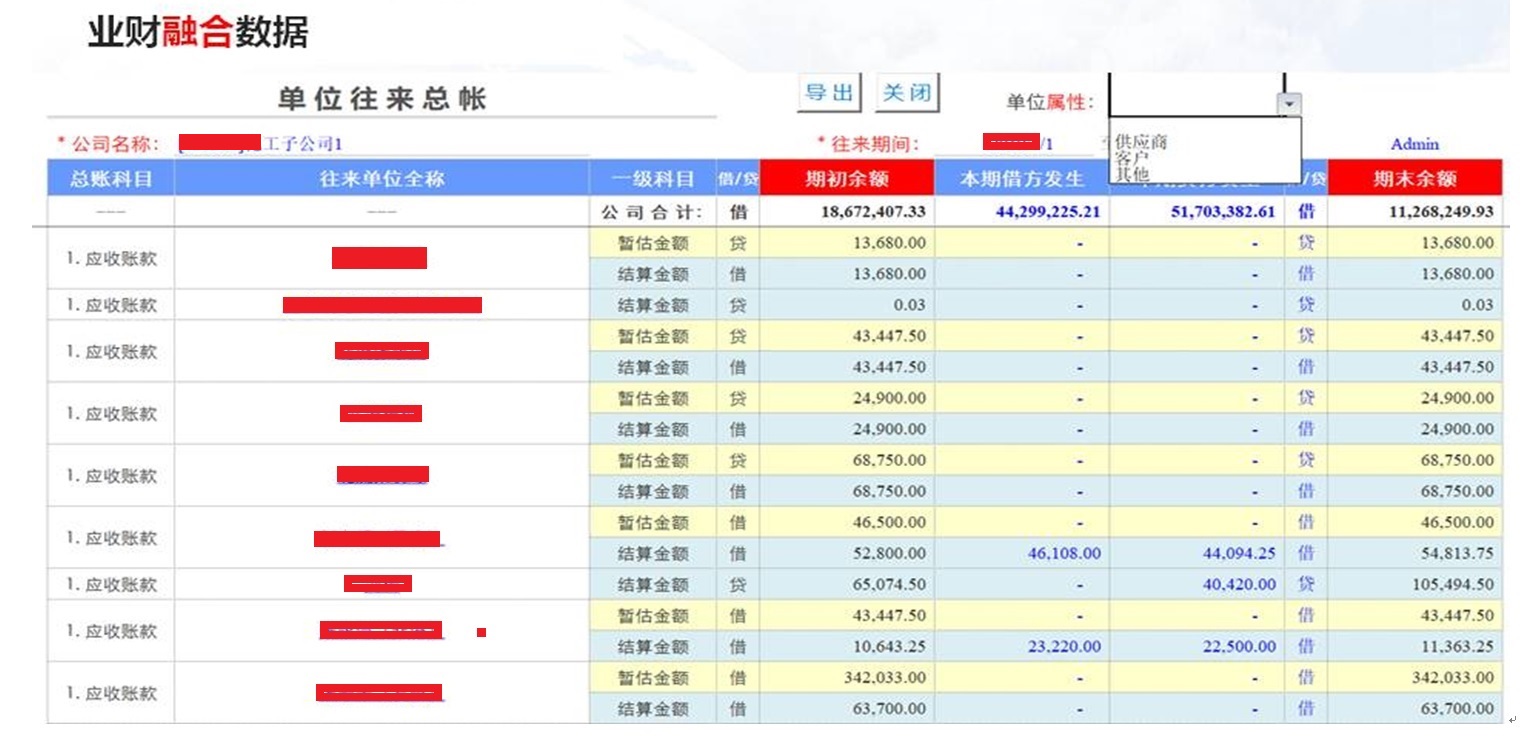Open company total debit amount 44,299,225.21
The image size is (1524, 744).
pyautogui.click(x=1047, y=212)
